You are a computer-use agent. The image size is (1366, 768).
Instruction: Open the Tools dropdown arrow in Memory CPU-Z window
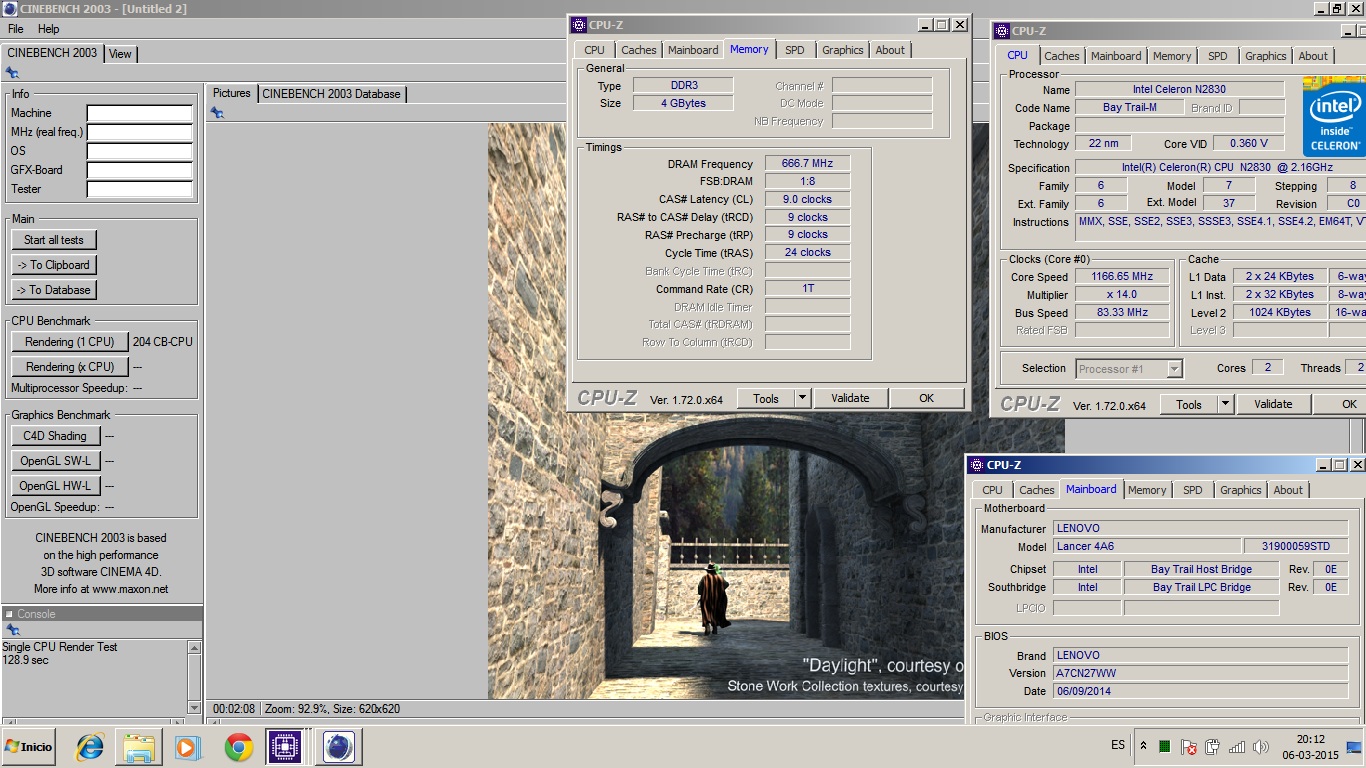tap(802, 398)
